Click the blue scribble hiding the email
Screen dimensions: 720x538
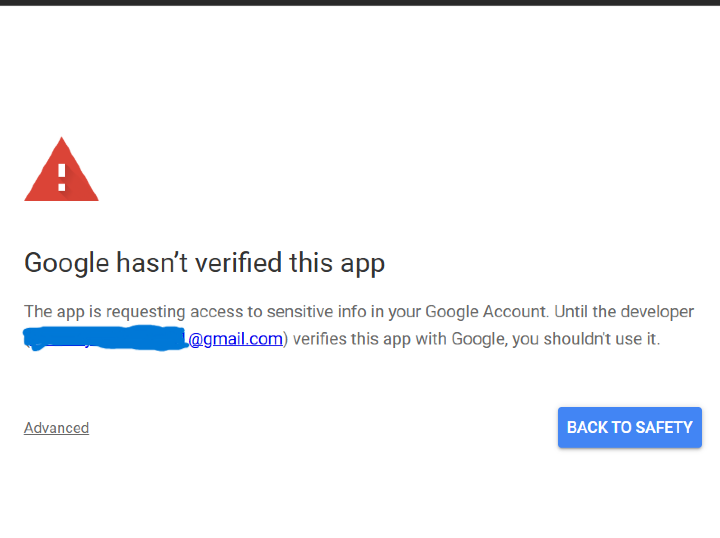[x=105, y=338]
